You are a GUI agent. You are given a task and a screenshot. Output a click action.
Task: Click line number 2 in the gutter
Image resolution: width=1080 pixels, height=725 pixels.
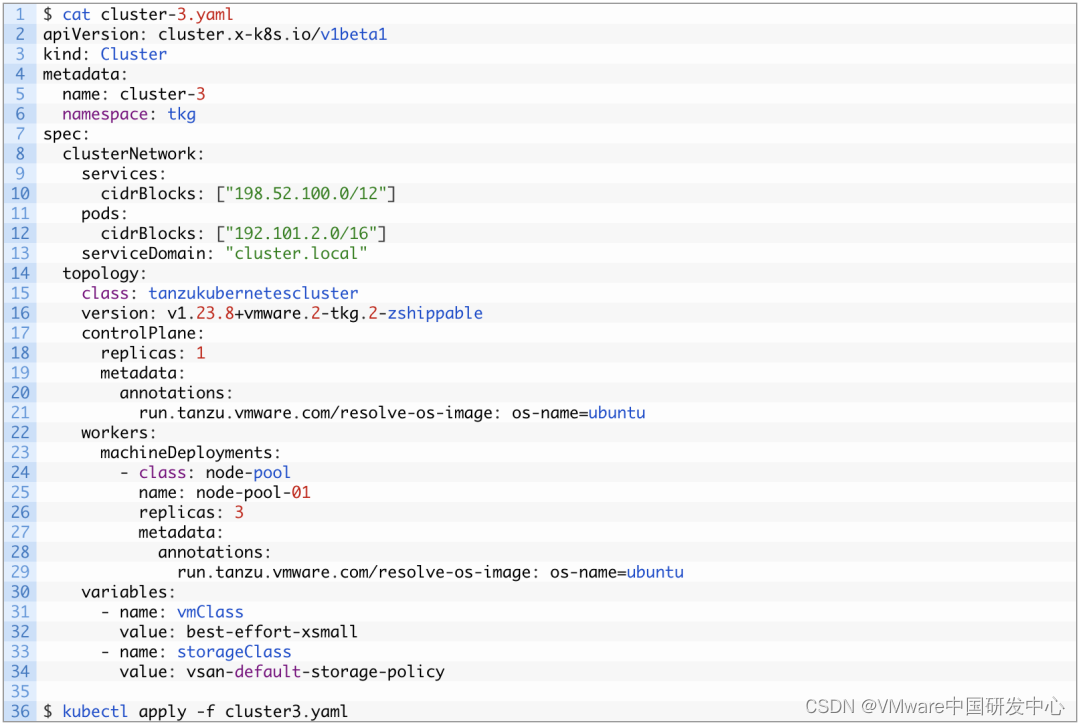20,34
